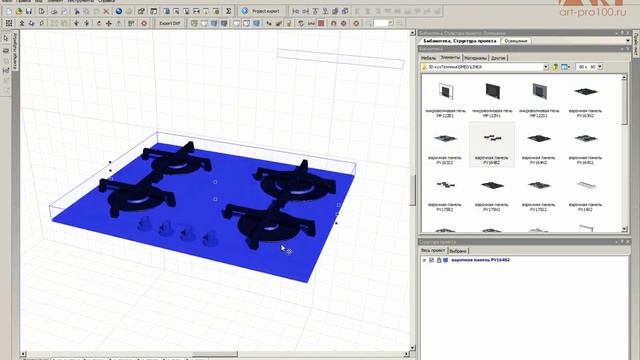Viewport: 640px width, 360px height.
Task: Click the folder-up icon beside library path
Action: tap(555, 67)
